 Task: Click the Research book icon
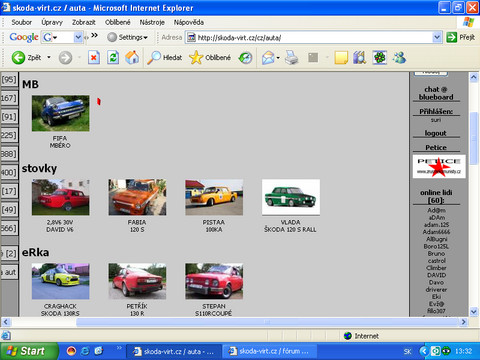click(360, 58)
